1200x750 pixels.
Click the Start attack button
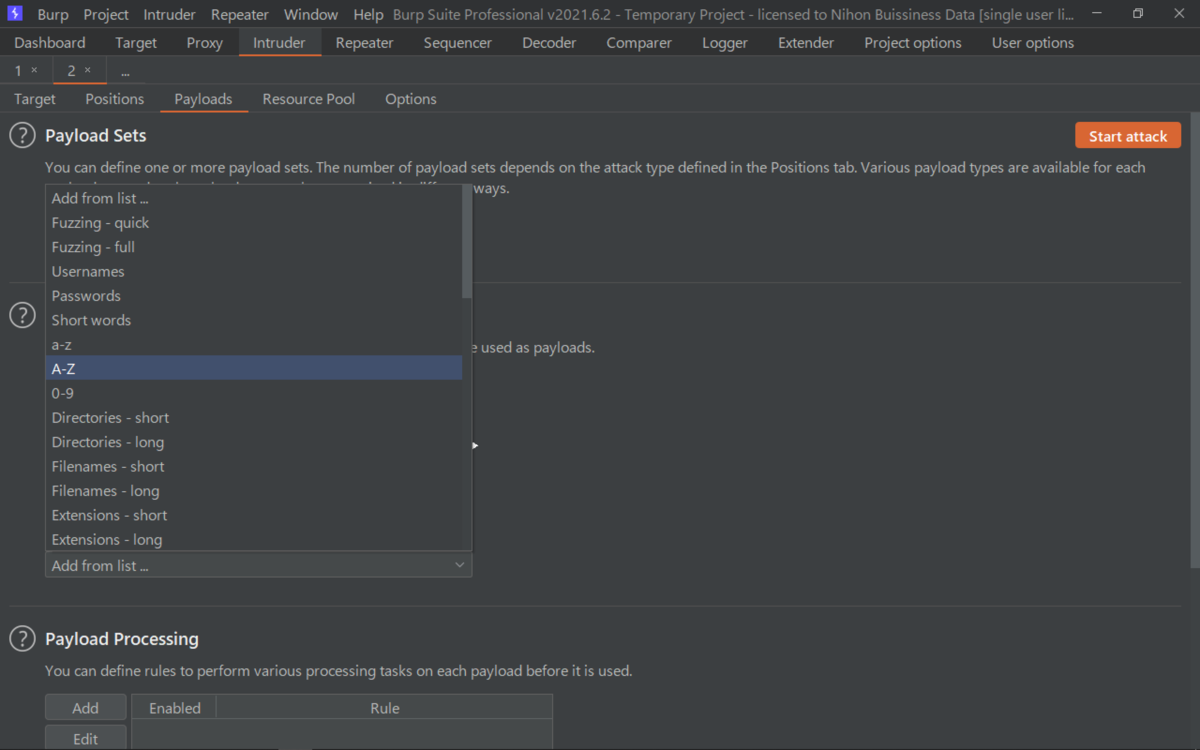click(1128, 136)
